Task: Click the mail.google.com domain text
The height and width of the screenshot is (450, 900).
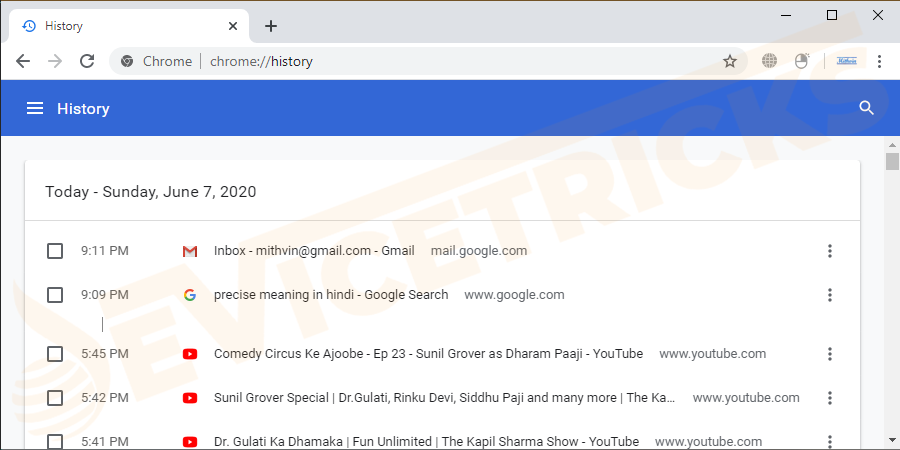Action: 479,251
